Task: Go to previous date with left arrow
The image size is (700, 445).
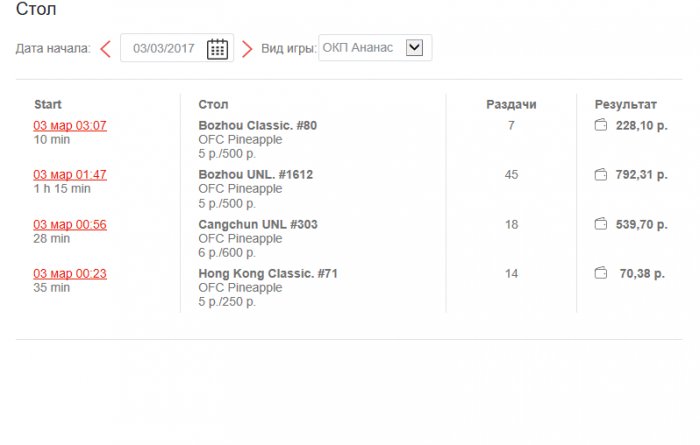Action: coord(105,48)
